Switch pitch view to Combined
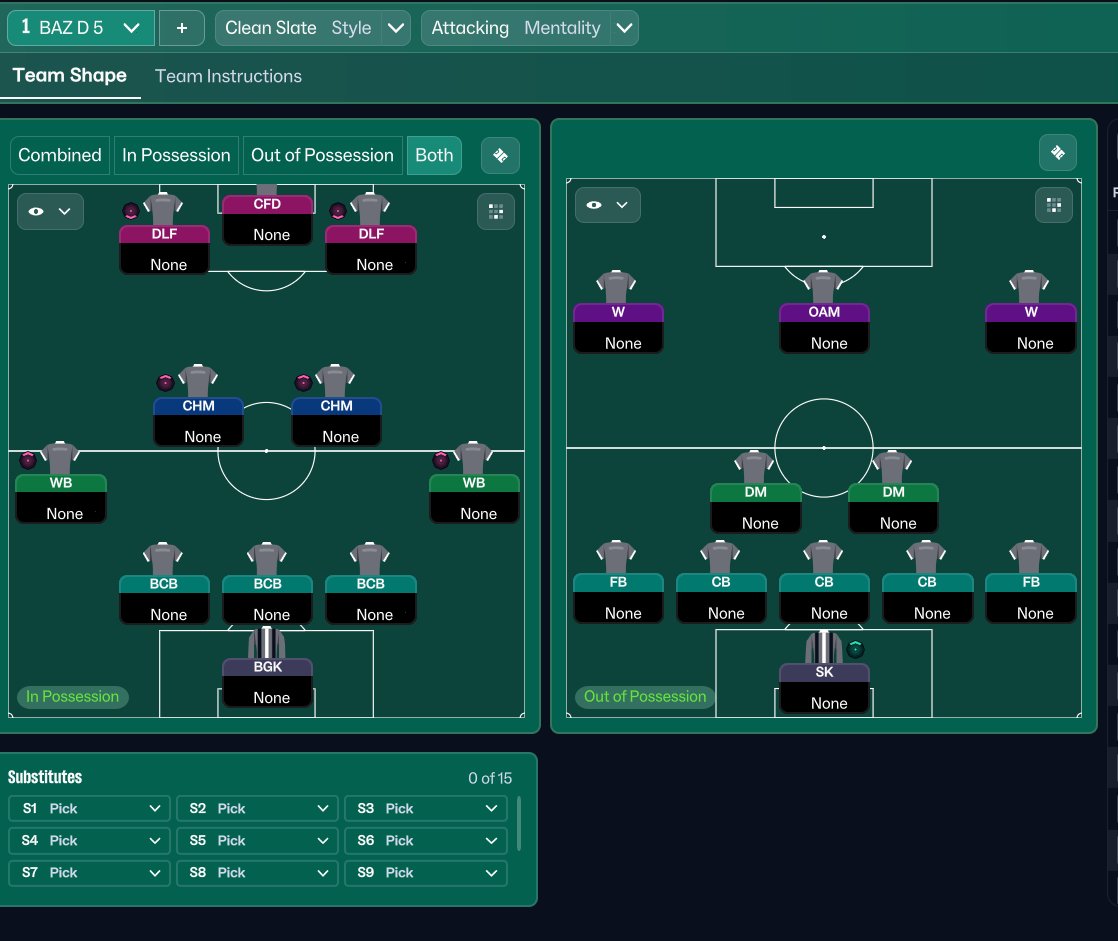The image size is (1118, 941). [60, 155]
